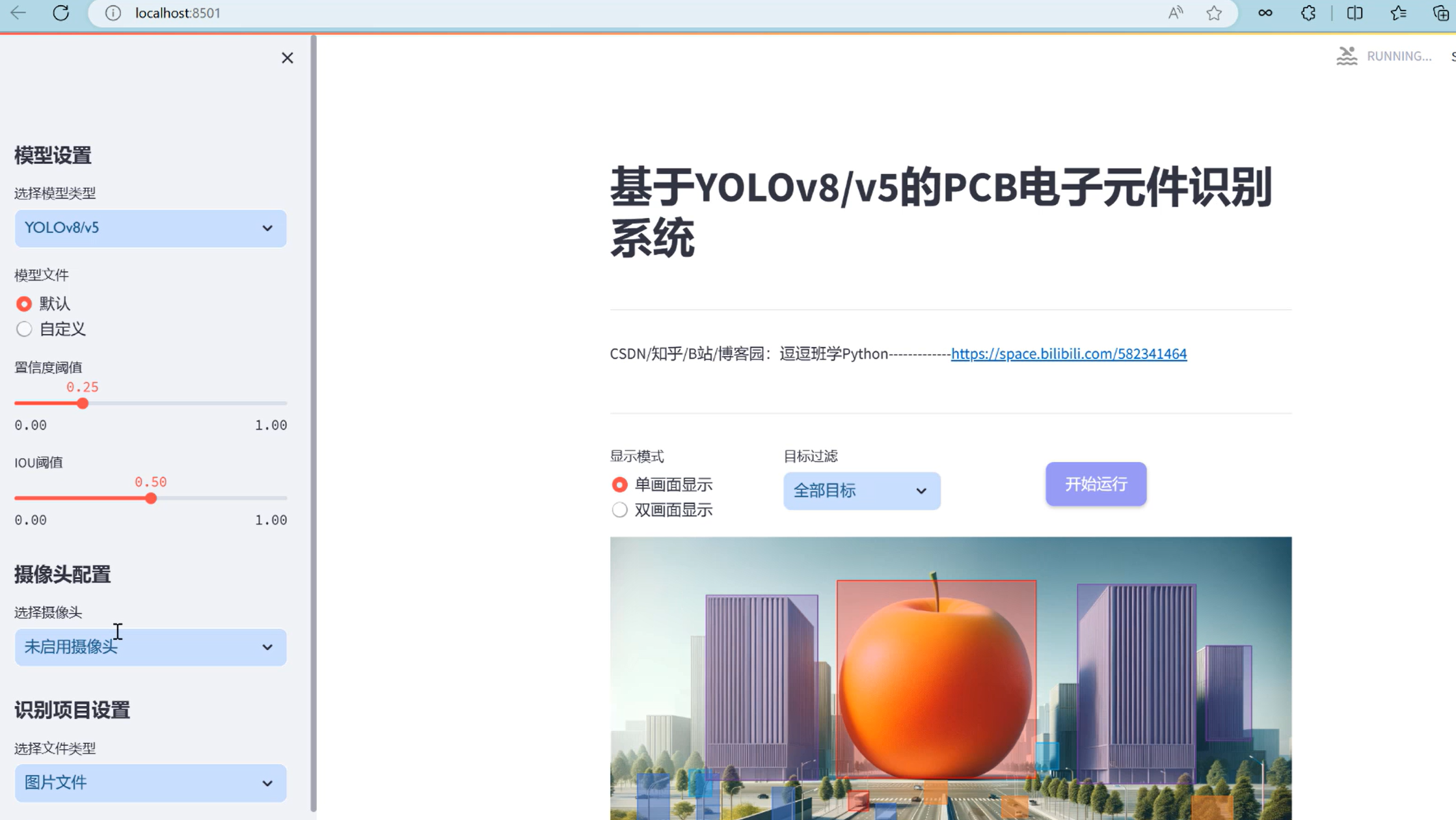This screenshot has width=1456, height=820.
Task: Open the YOLOv8/v5 model type dropdown
Action: pos(150,228)
